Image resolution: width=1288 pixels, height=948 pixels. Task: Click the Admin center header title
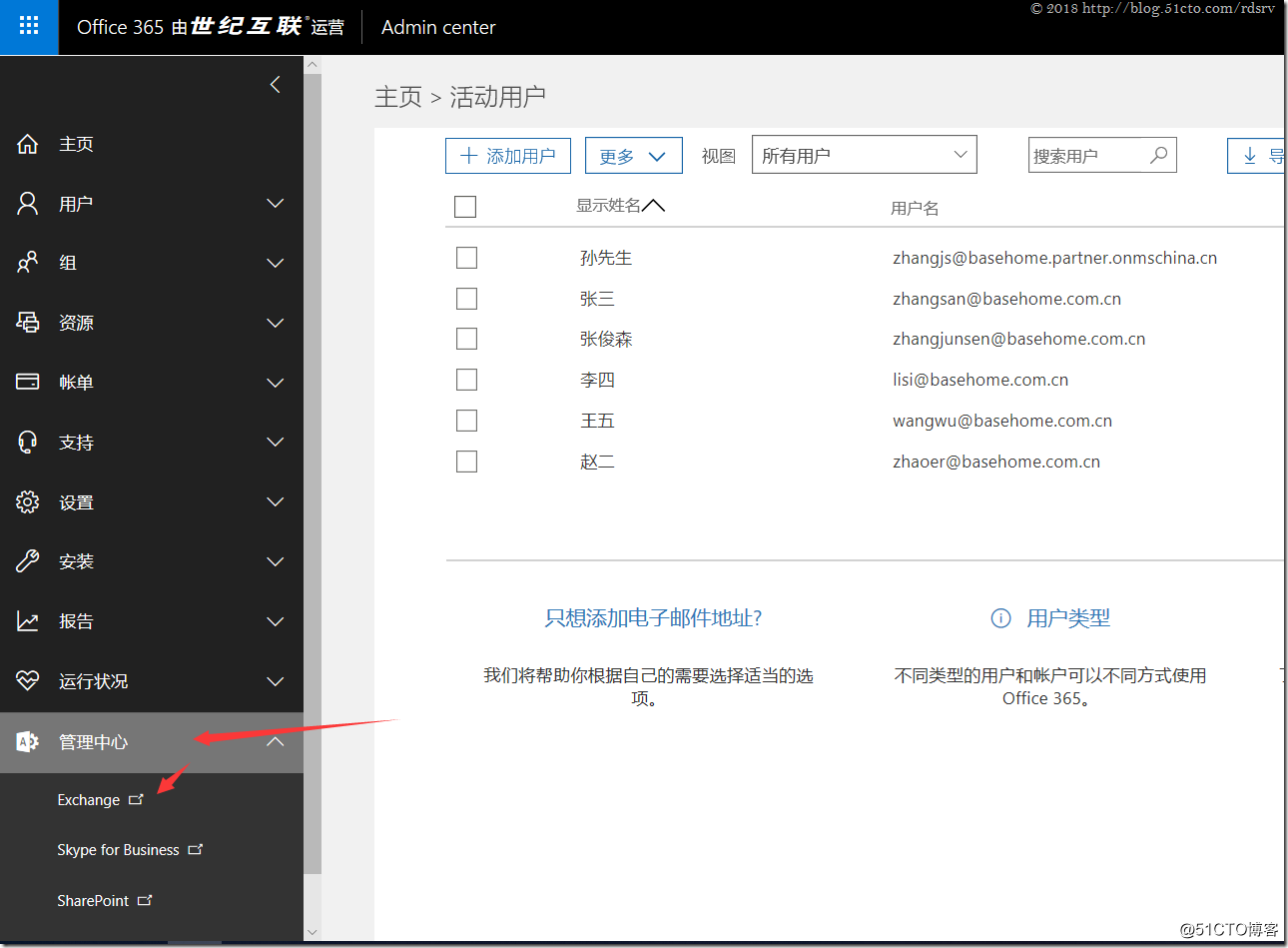(x=438, y=27)
